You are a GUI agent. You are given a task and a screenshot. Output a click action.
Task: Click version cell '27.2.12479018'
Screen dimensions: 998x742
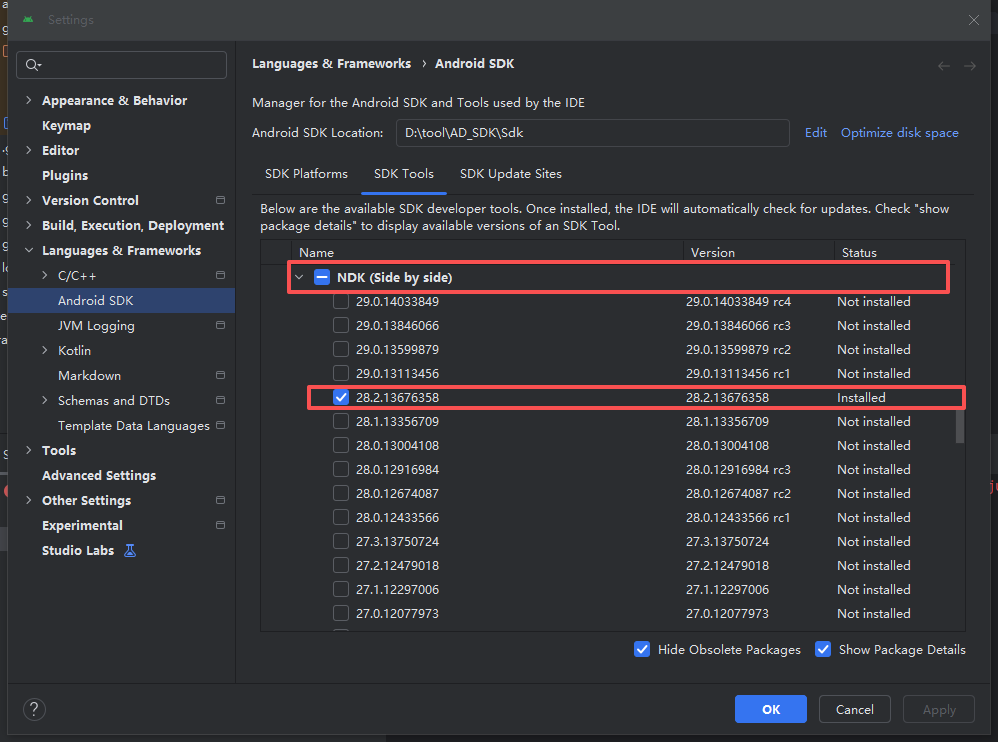(727, 566)
